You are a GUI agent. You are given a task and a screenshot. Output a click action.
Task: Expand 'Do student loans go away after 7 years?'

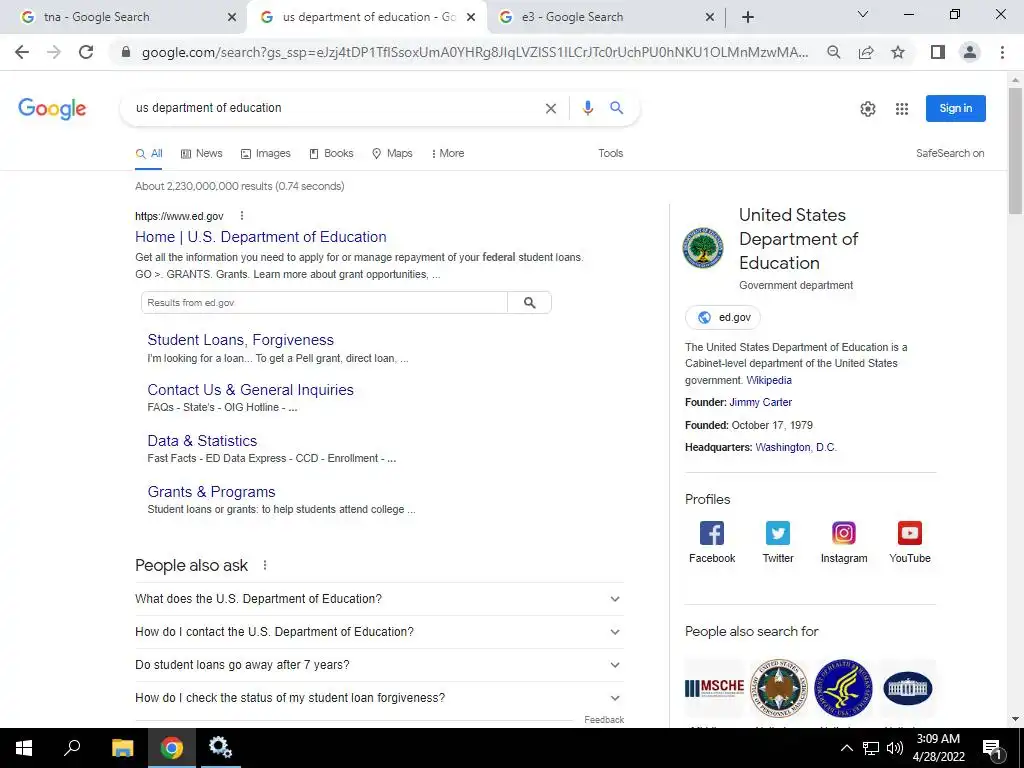click(x=379, y=665)
